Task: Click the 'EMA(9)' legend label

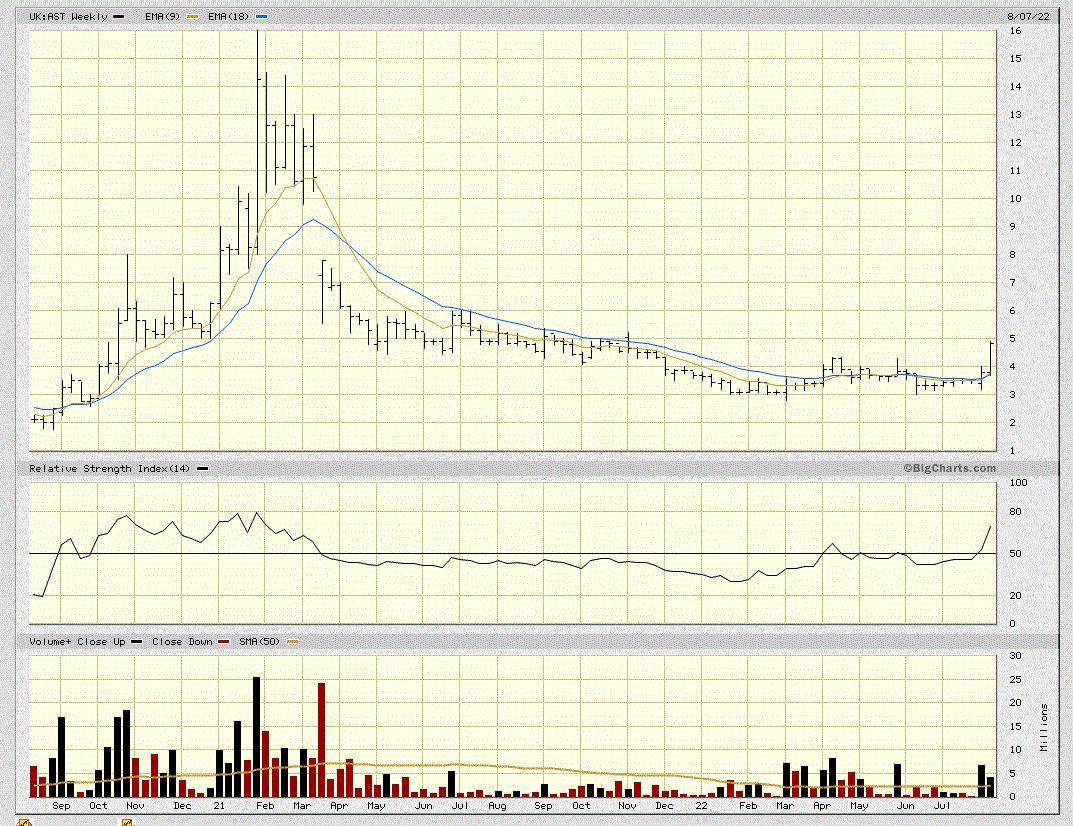Action: click(162, 16)
